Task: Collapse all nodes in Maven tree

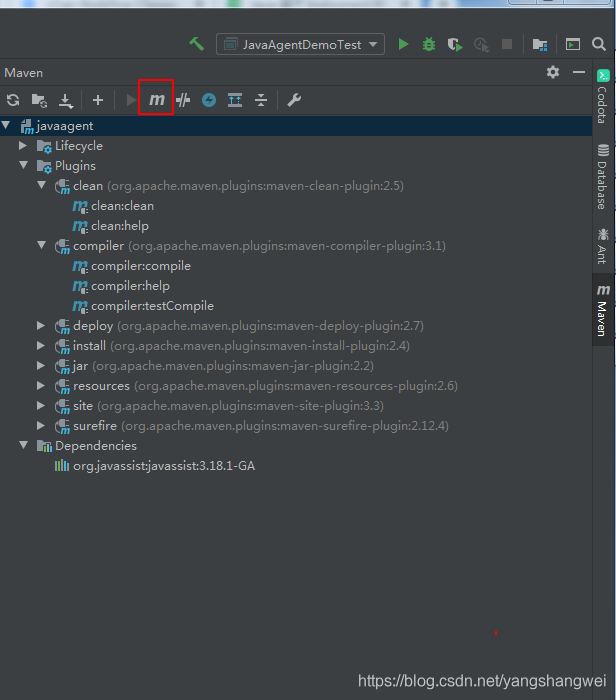Action: coord(261,100)
